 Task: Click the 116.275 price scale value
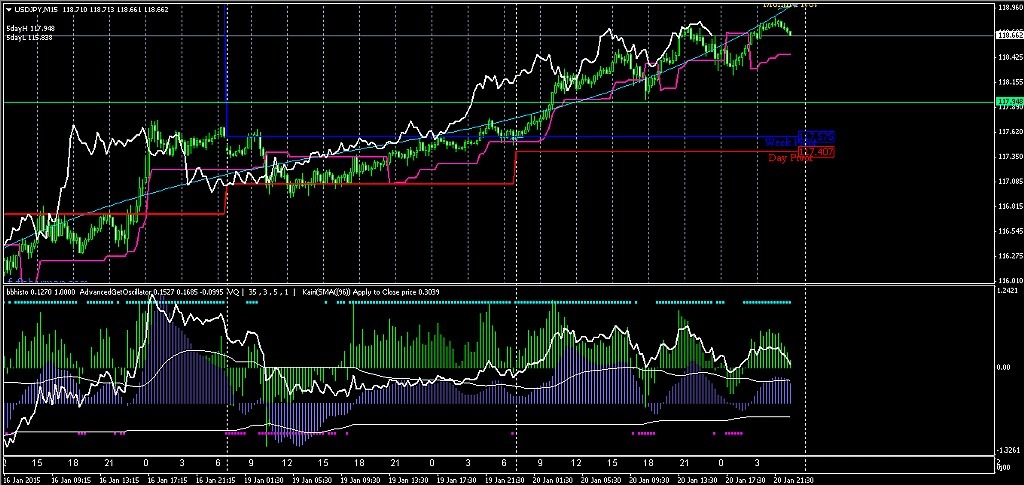(x=1010, y=256)
